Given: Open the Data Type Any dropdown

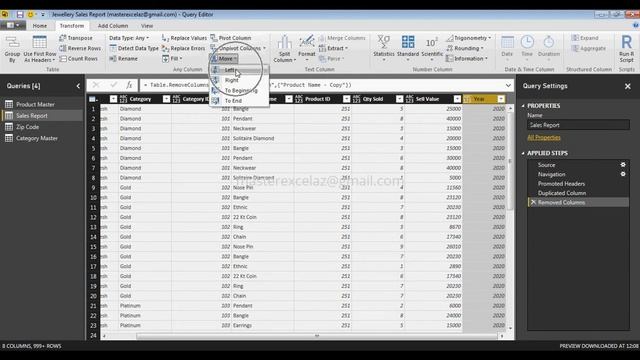Looking at the screenshot, I should coord(129,38).
